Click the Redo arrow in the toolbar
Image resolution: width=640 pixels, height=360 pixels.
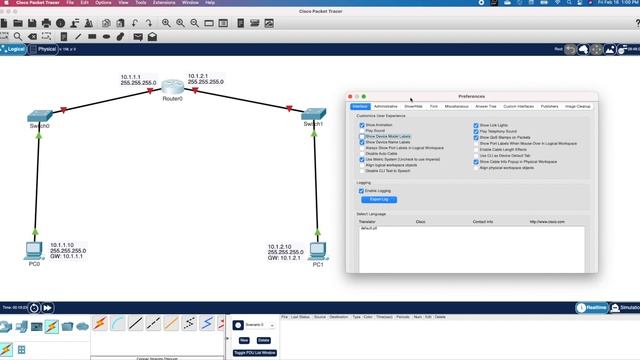coord(149,23)
